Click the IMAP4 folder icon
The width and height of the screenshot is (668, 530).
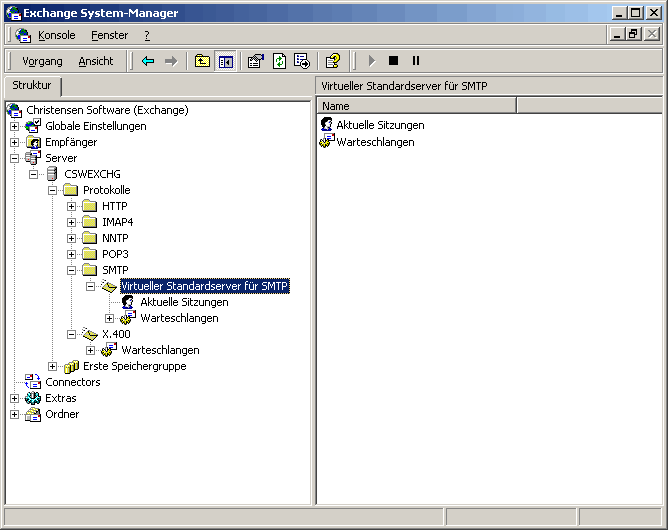pyautogui.click(x=89, y=222)
